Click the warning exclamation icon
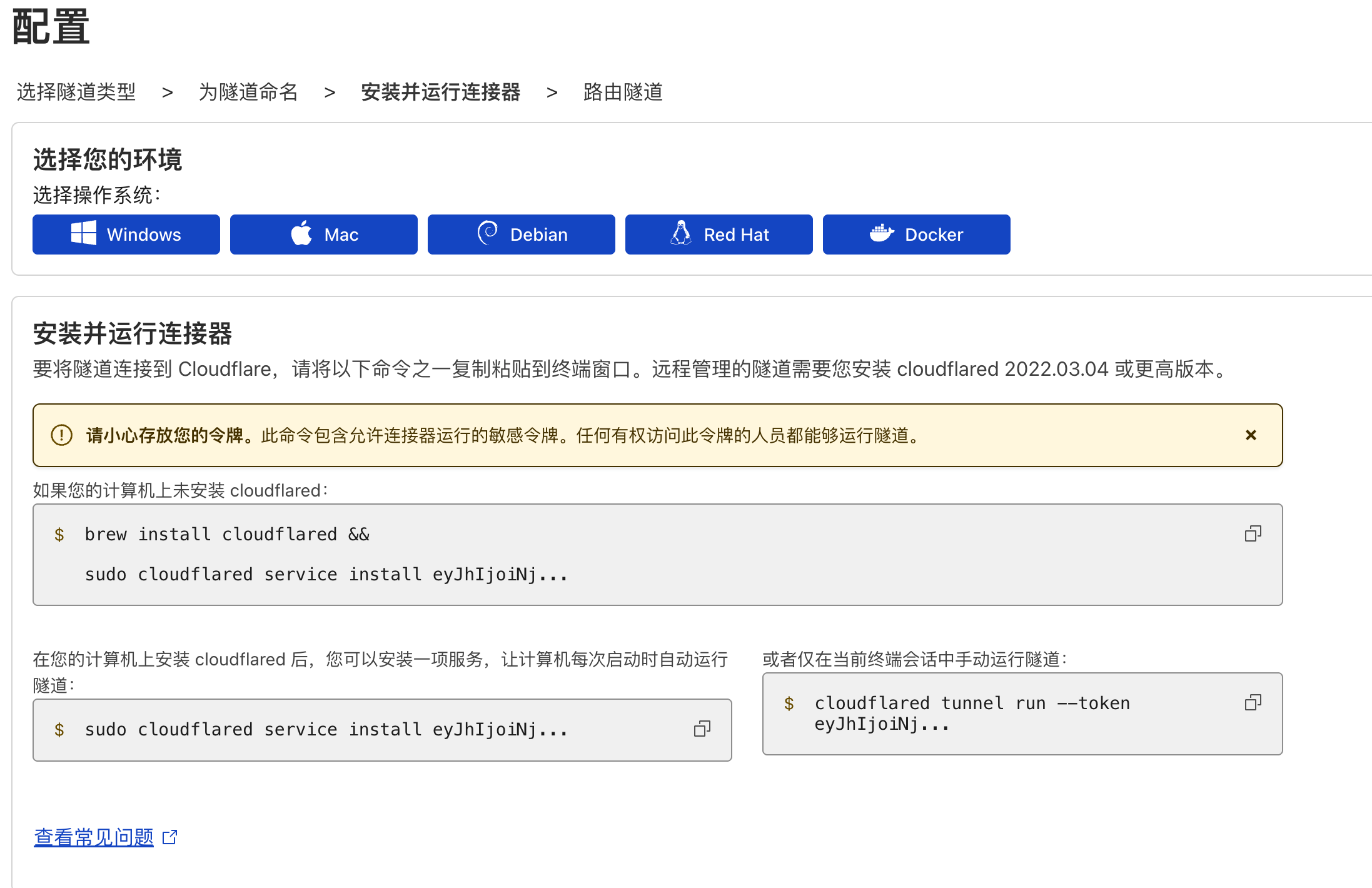 tap(61, 435)
